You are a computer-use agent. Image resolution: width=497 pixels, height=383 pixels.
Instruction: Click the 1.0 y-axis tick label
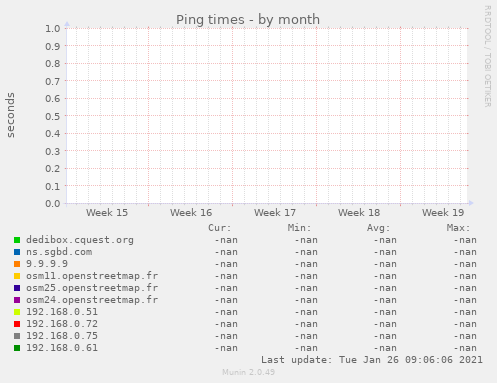pos(53,28)
